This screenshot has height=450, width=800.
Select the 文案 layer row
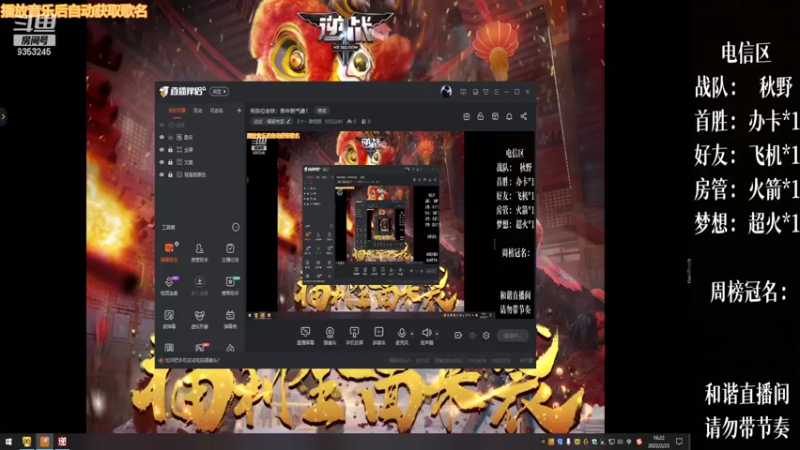pos(200,162)
